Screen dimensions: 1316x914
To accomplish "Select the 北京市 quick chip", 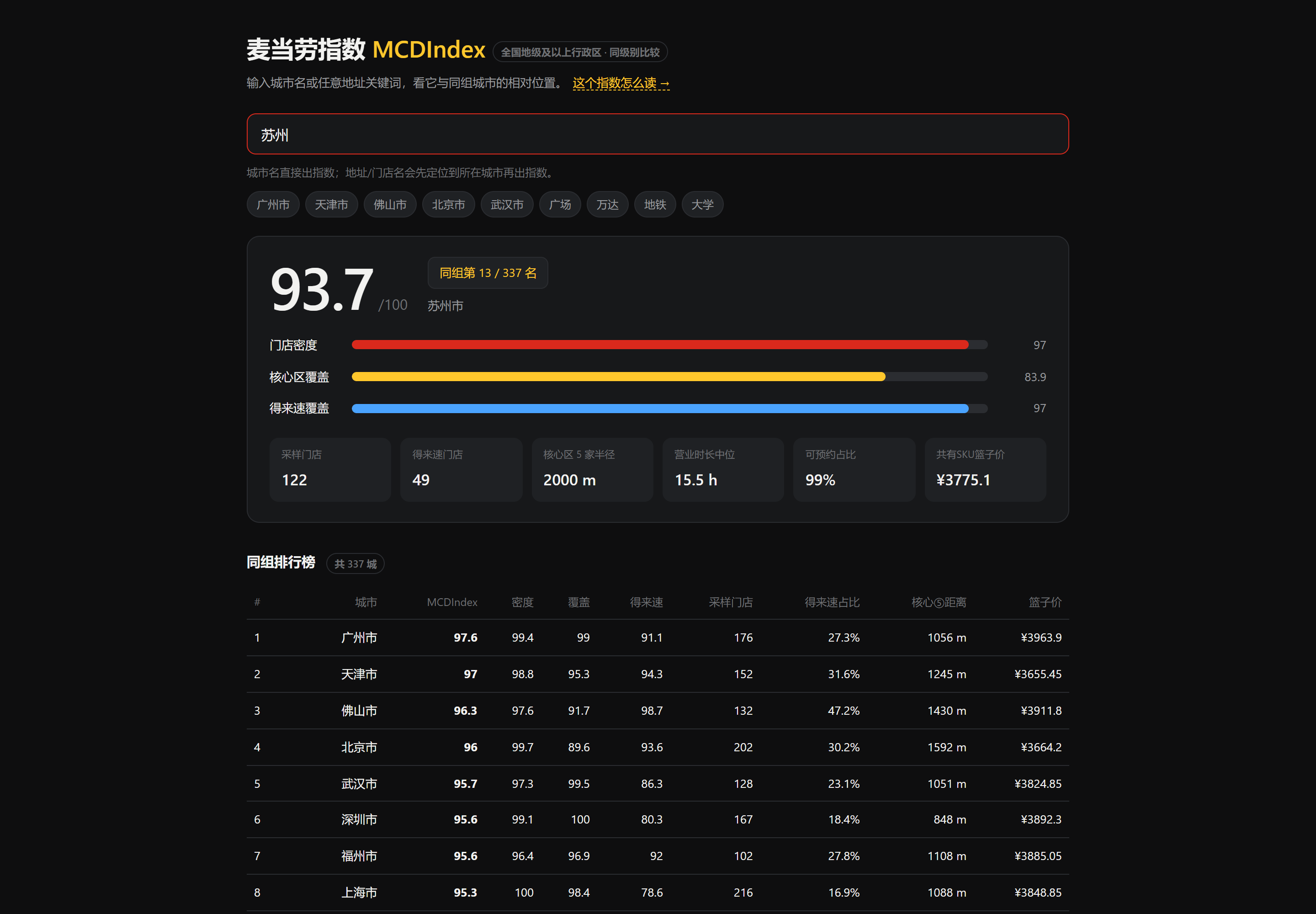I will [x=448, y=204].
